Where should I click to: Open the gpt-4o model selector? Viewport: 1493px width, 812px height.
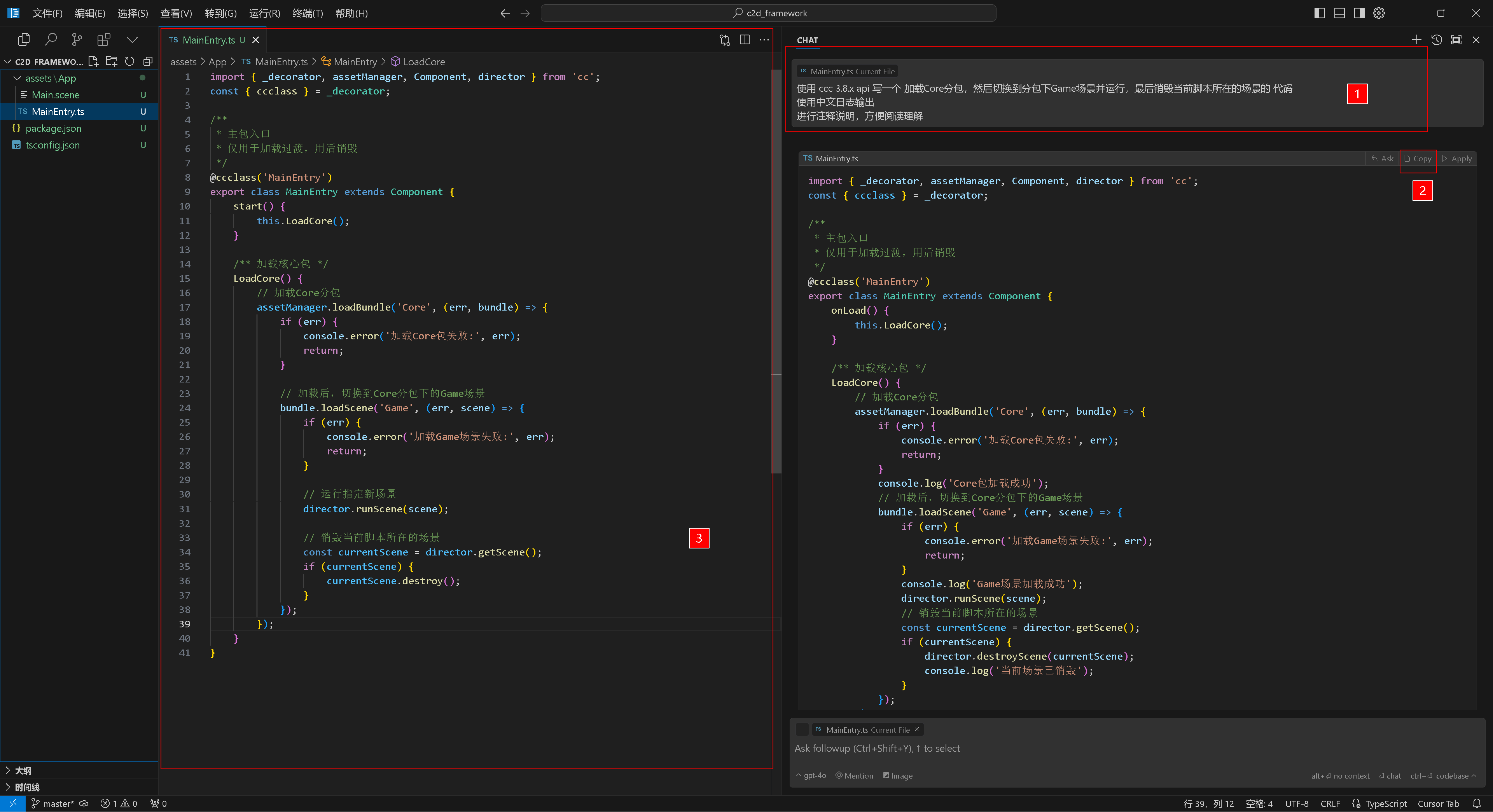pyautogui.click(x=811, y=775)
